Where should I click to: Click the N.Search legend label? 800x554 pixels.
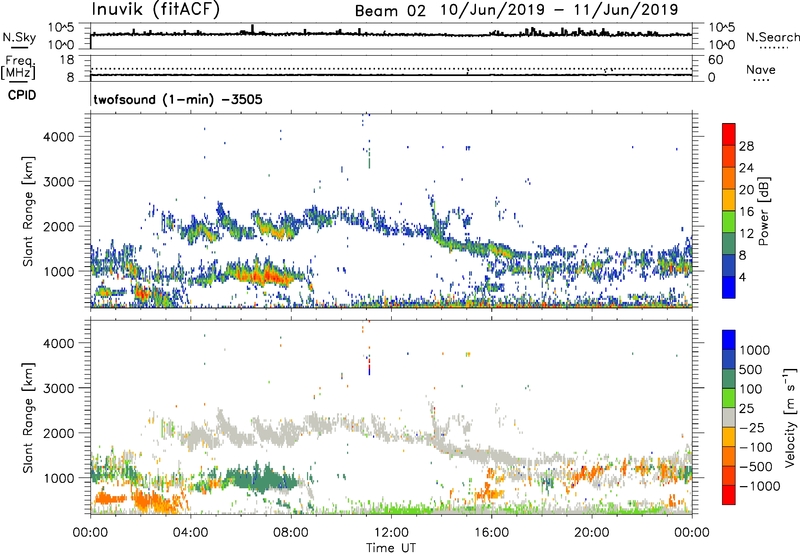[x=772, y=37]
